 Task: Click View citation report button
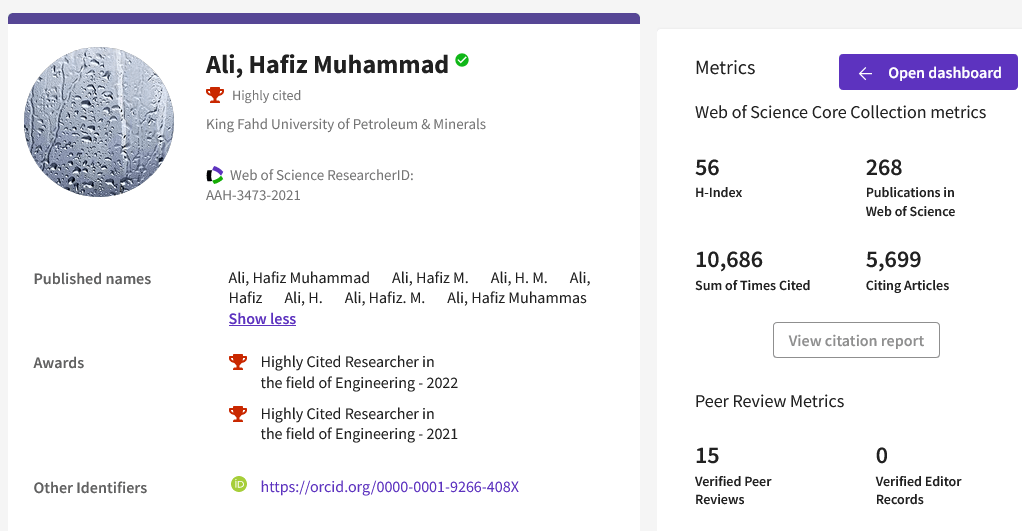tap(856, 340)
